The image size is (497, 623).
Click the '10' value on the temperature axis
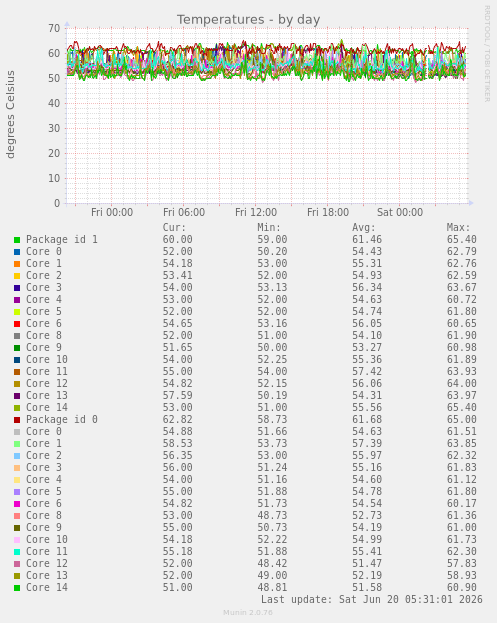click(54, 178)
